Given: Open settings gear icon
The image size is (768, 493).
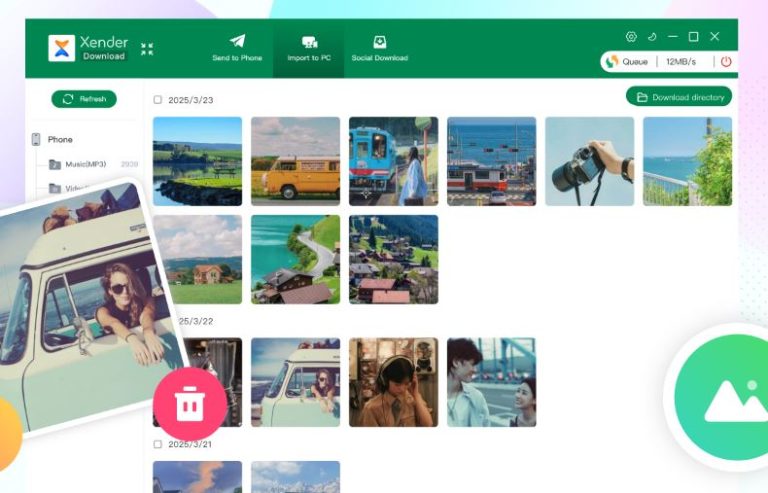Looking at the screenshot, I should 631,37.
